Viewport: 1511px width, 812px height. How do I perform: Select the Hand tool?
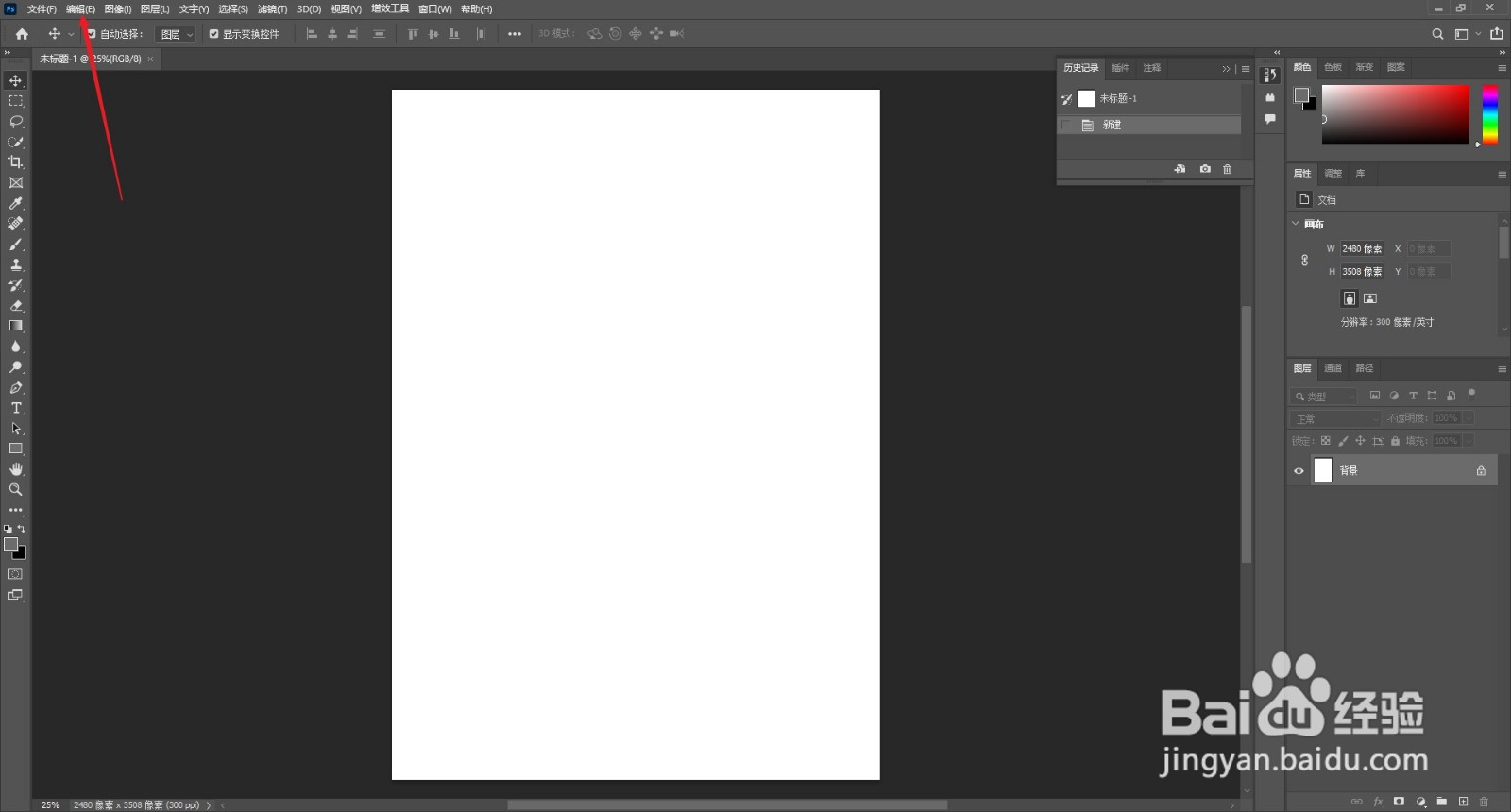(x=16, y=469)
